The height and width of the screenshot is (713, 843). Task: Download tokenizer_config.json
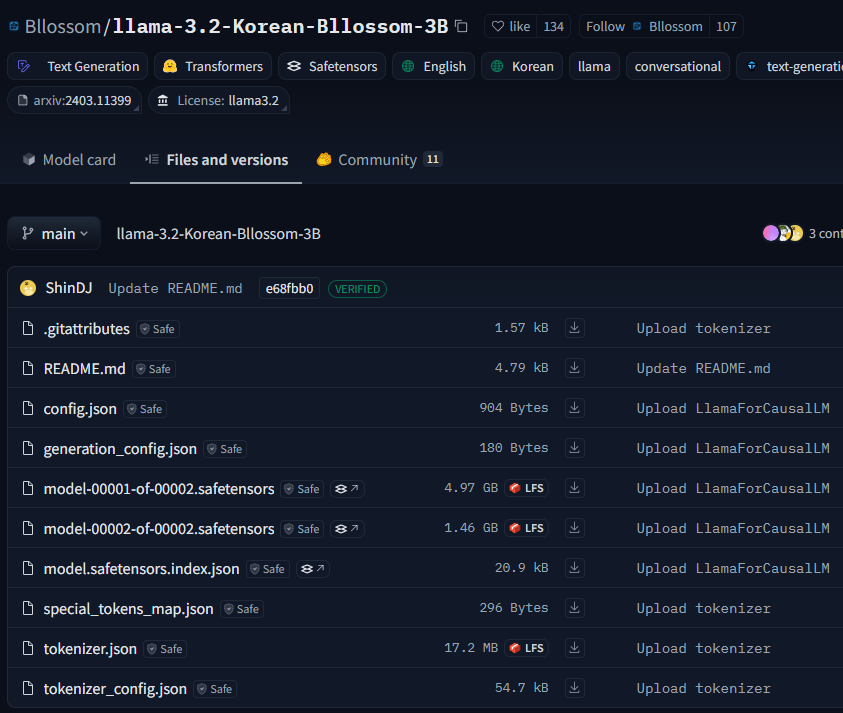coord(575,688)
